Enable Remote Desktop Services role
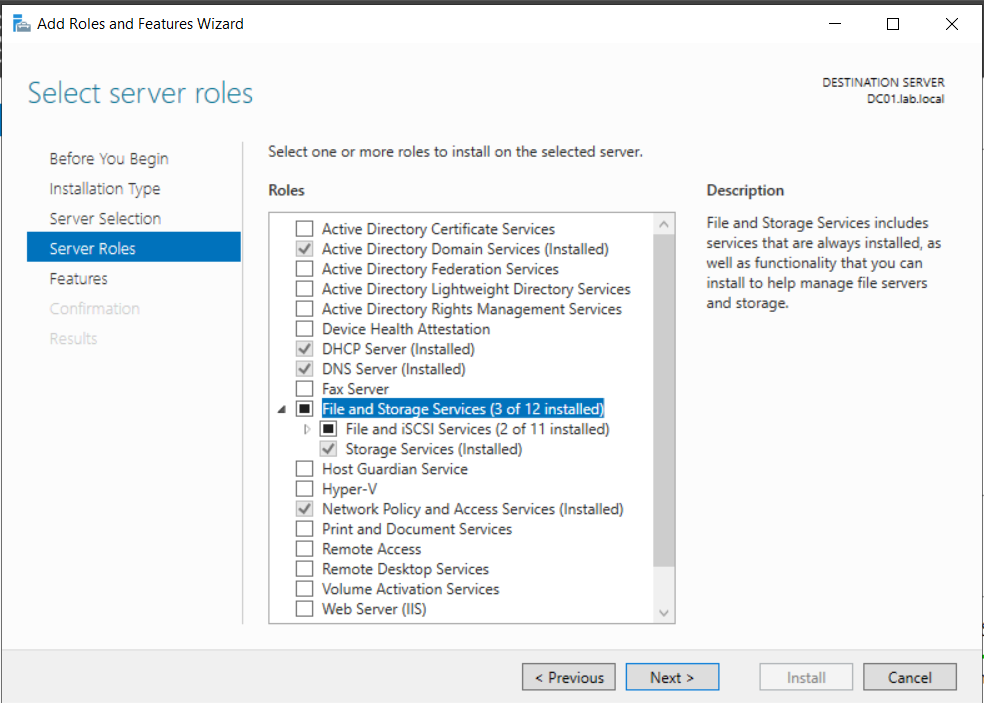Screen dimensions: 984x703 [304, 568]
